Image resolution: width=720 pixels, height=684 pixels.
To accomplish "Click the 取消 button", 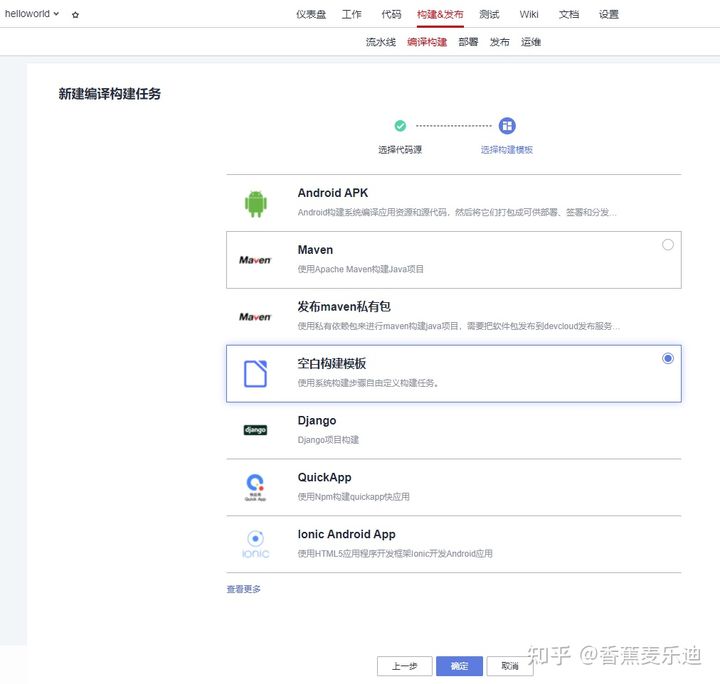I will click(510, 666).
